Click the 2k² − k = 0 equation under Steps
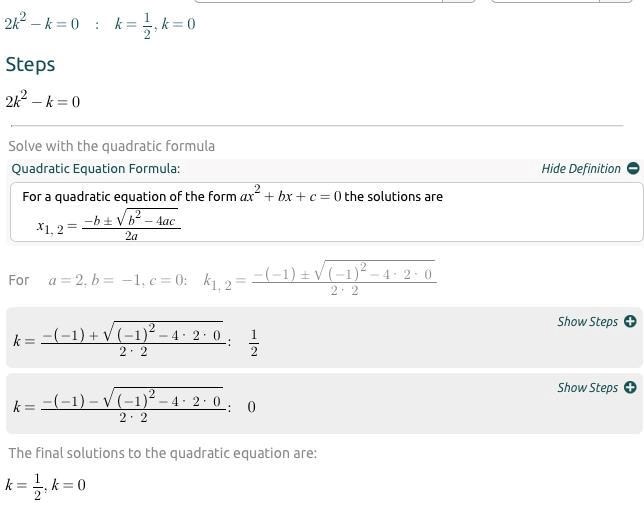Viewport: 644px width, 514px height. pos(43,101)
